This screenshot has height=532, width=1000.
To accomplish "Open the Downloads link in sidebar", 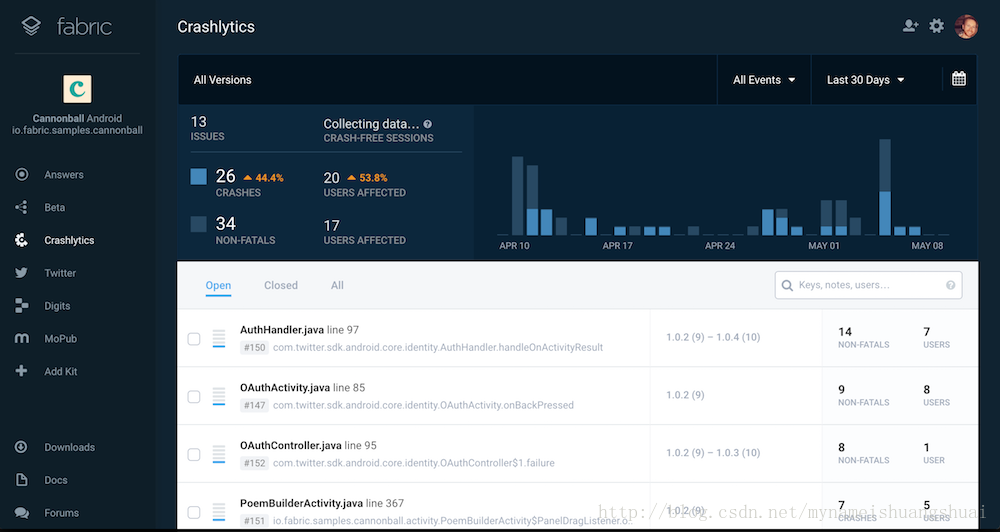I will 69,447.
